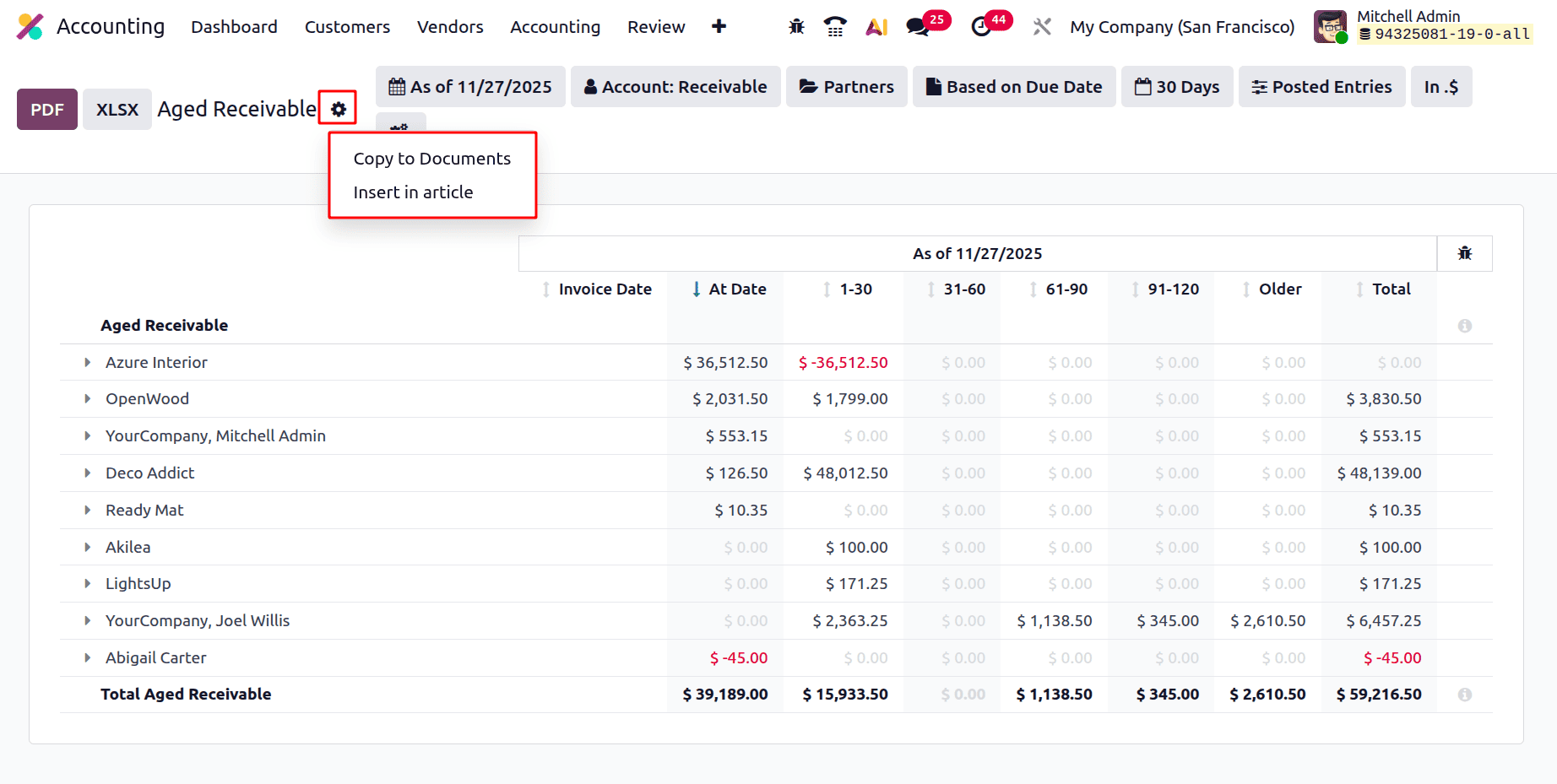Open company switcher My Company (San Francisco)
The height and width of the screenshot is (784, 1557).
[x=1182, y=27]
